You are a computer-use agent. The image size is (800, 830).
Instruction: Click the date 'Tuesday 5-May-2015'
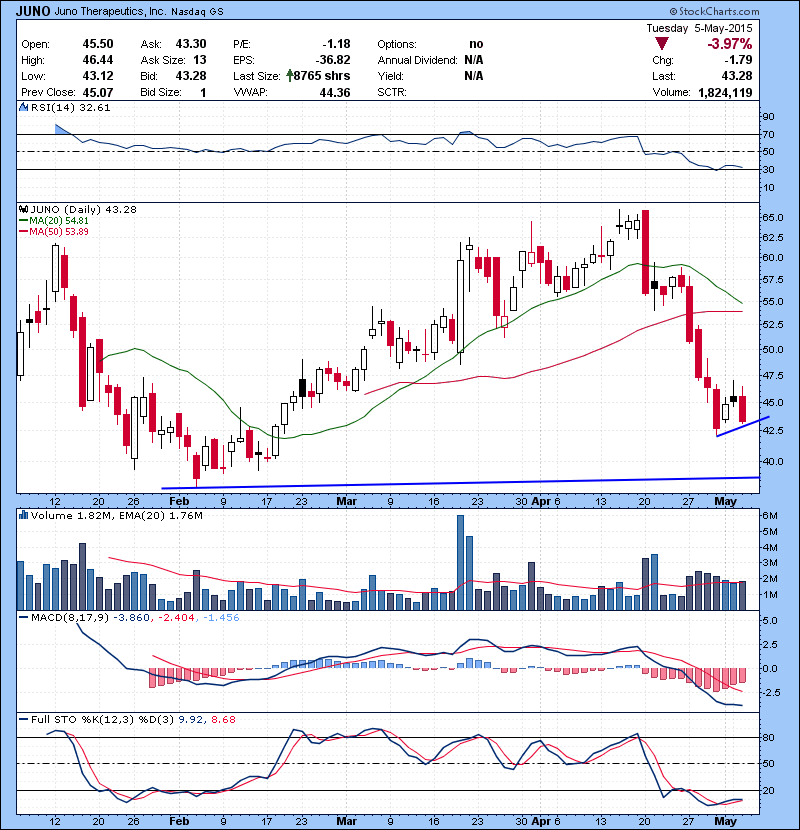(699, 28)
